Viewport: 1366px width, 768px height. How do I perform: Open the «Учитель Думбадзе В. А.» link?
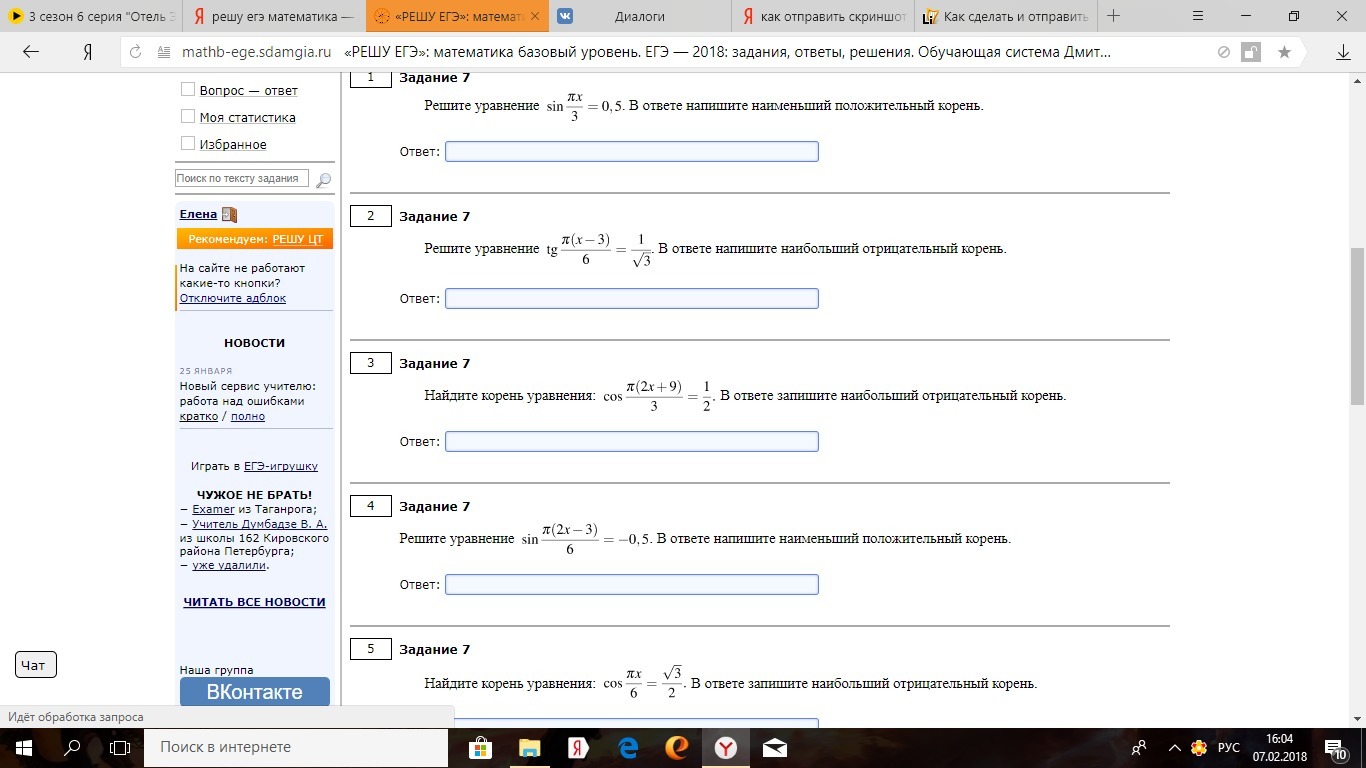tap(260, 523)
